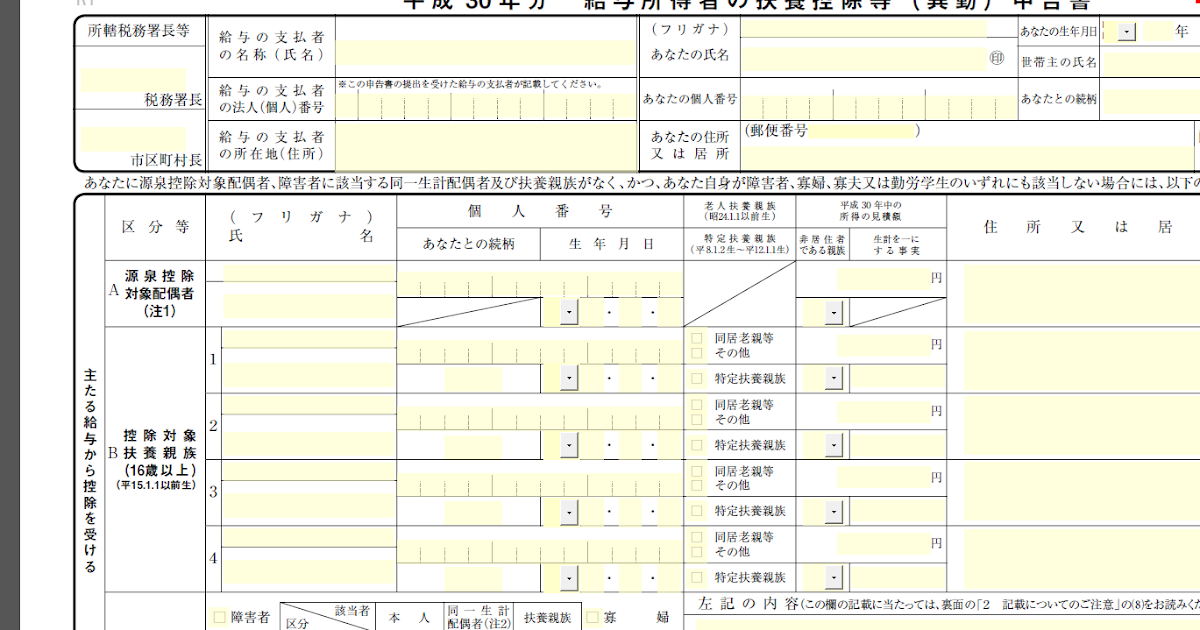Click dependent row 1 個人番号 field

pyautogui.click(x=540, y=352)
